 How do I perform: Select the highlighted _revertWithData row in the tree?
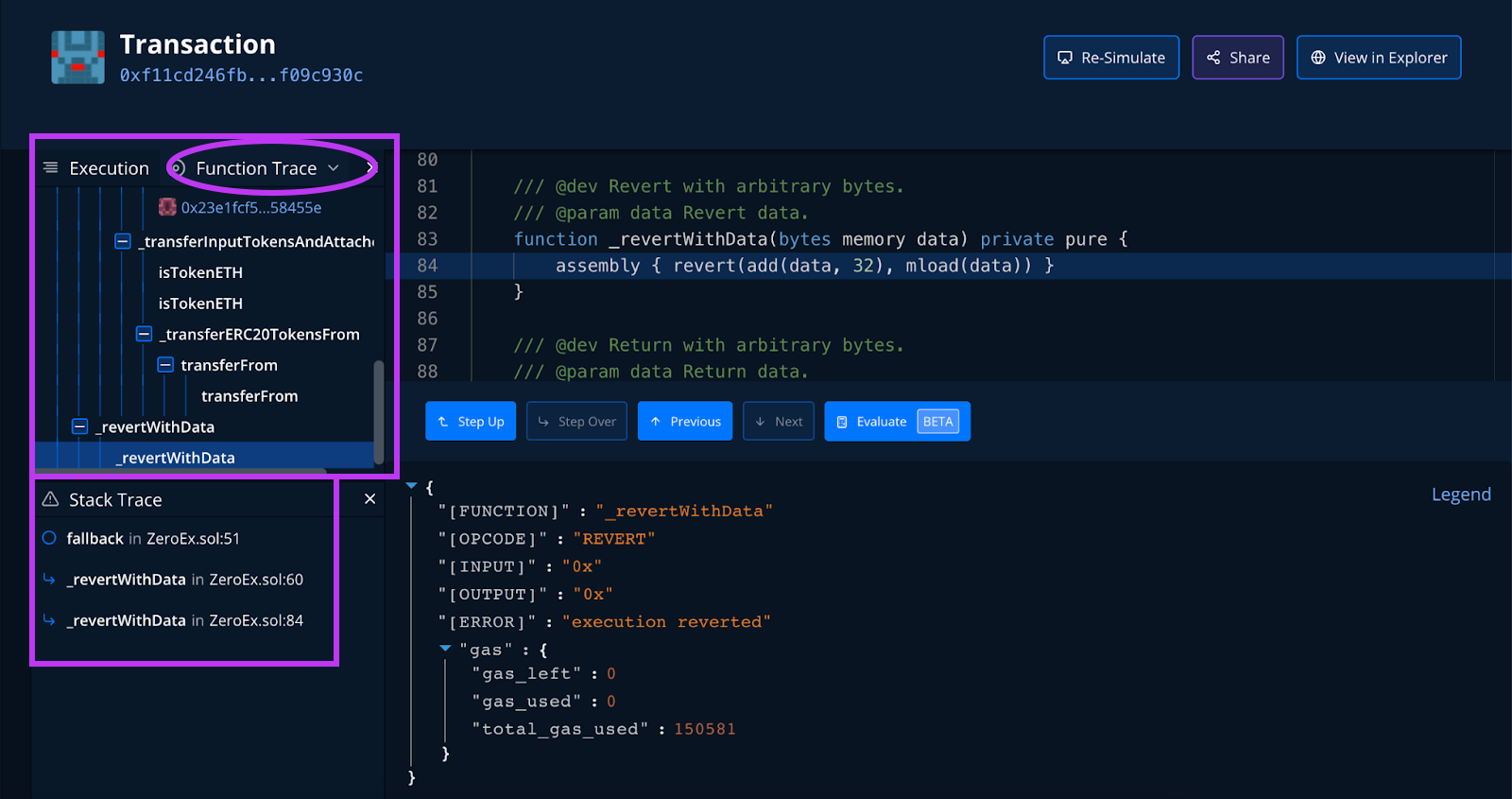coord(205,457)
